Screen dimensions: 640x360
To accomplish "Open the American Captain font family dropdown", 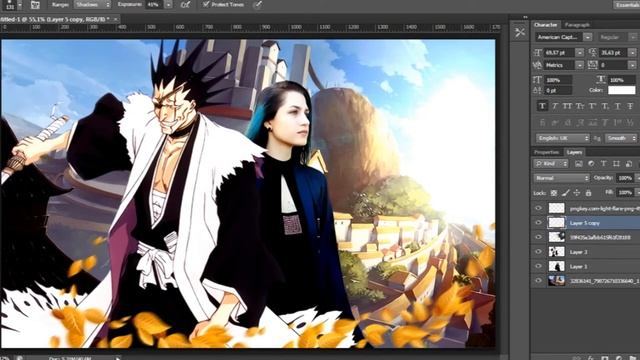I will [563, 37].
